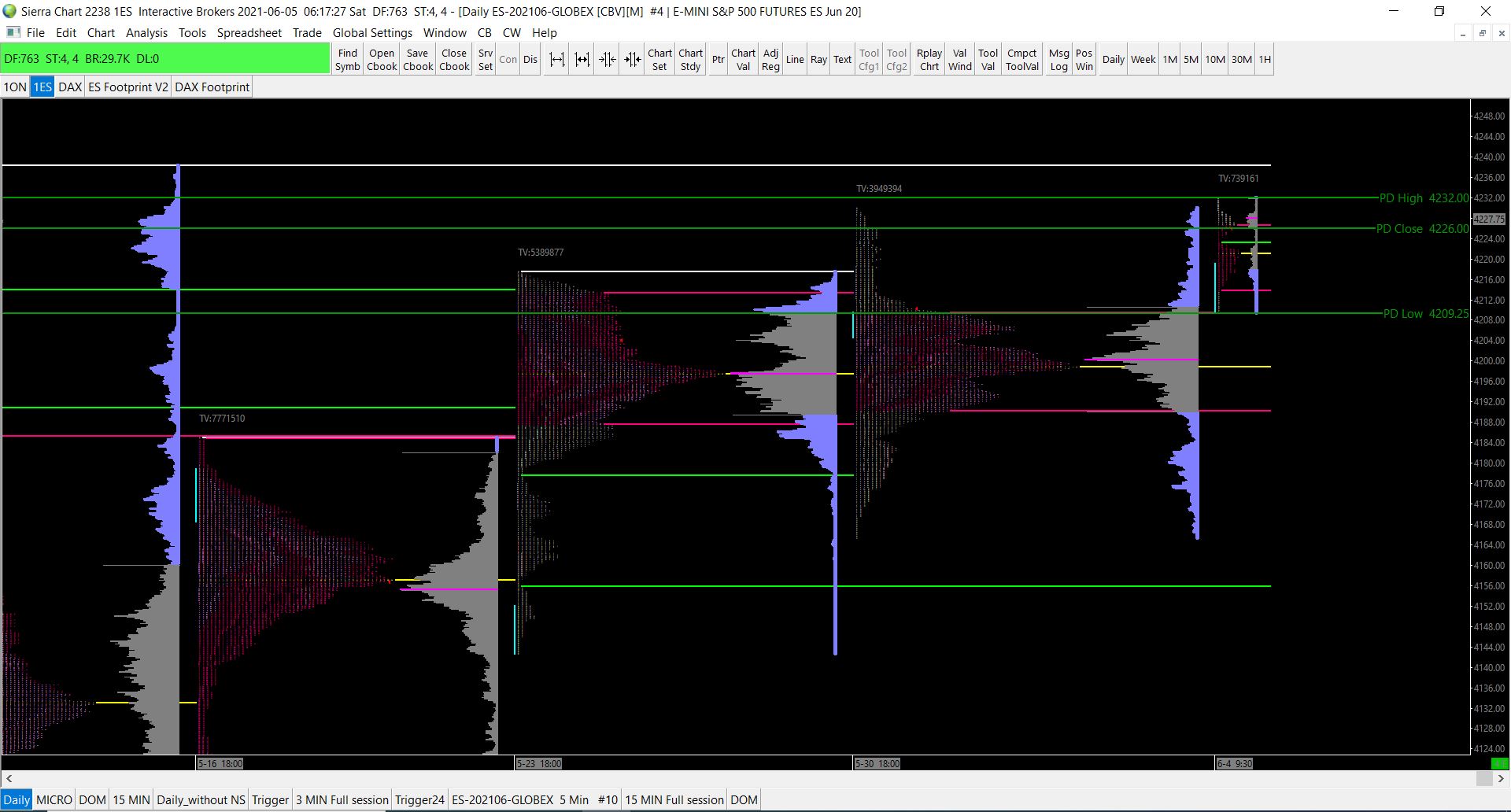Open the File menu
Viewport: 1511px width, 812px height.
tap(35, 33)
